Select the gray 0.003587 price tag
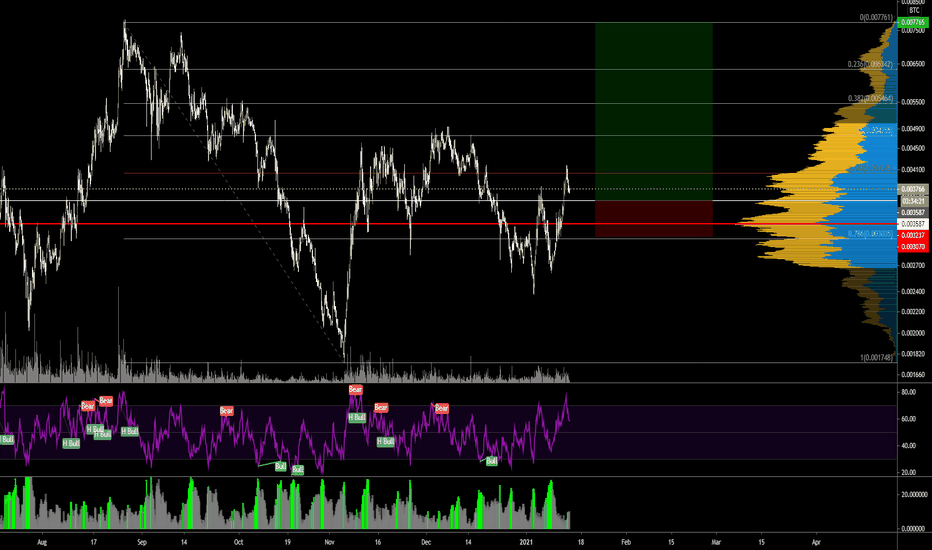 [x=912, y=212]
